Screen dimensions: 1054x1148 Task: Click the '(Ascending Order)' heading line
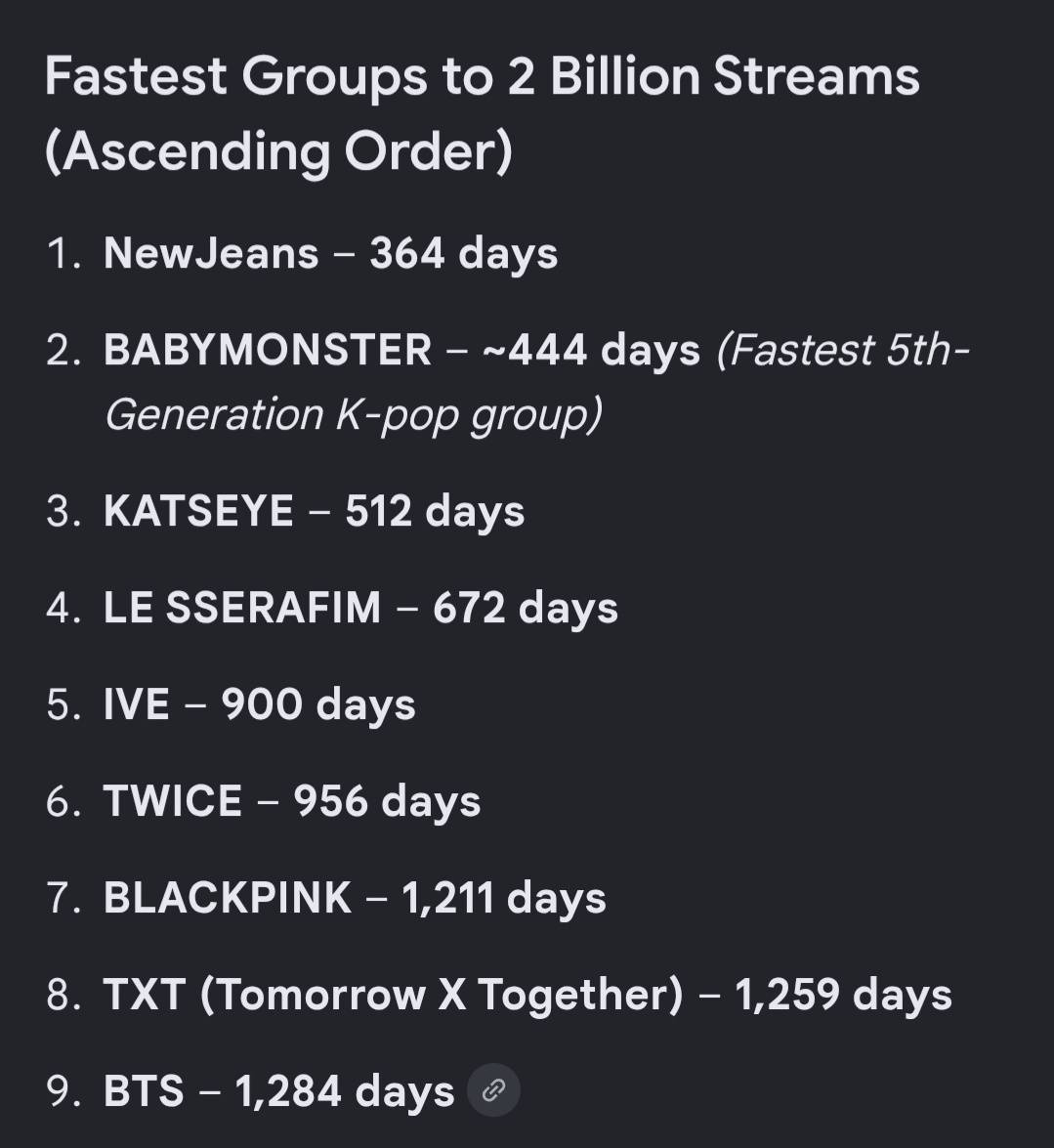pos(278,151)
